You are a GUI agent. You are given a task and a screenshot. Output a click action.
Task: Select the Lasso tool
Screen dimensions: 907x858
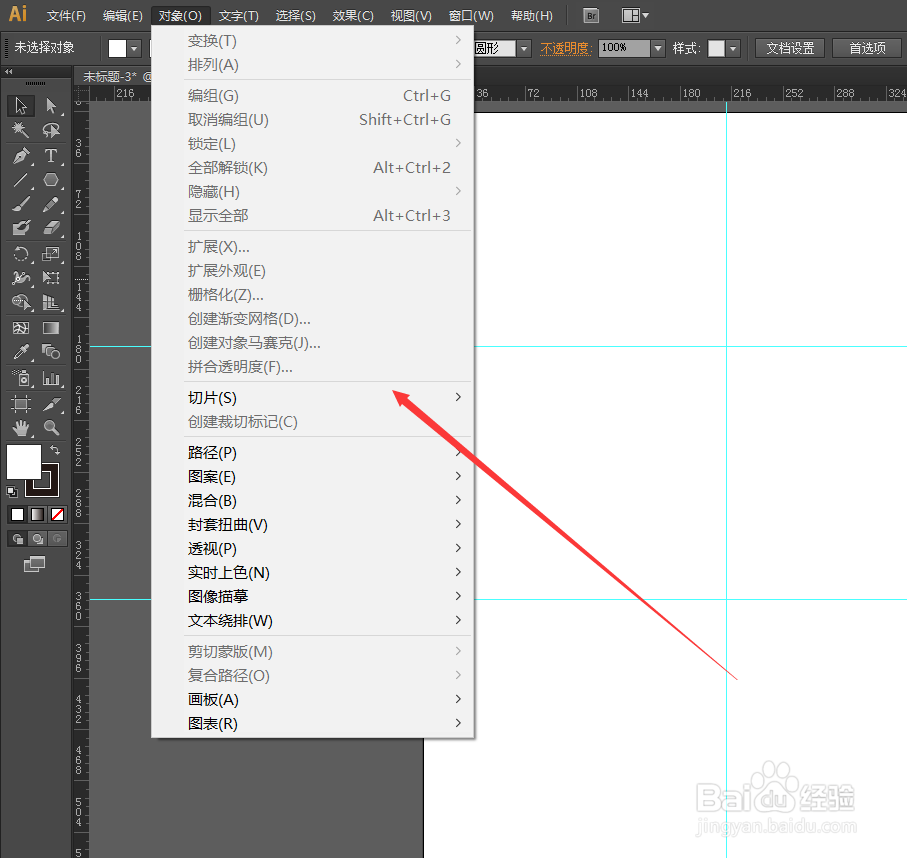[x=51, y=130]
